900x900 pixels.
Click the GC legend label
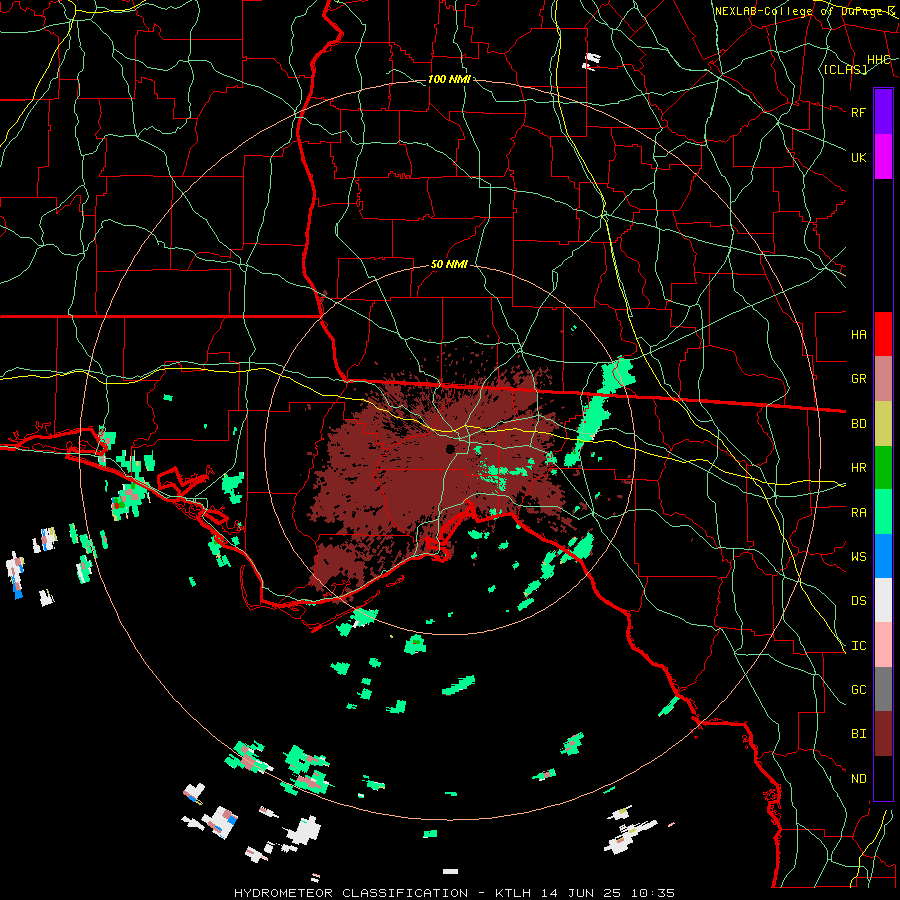(x=858, y=689)
